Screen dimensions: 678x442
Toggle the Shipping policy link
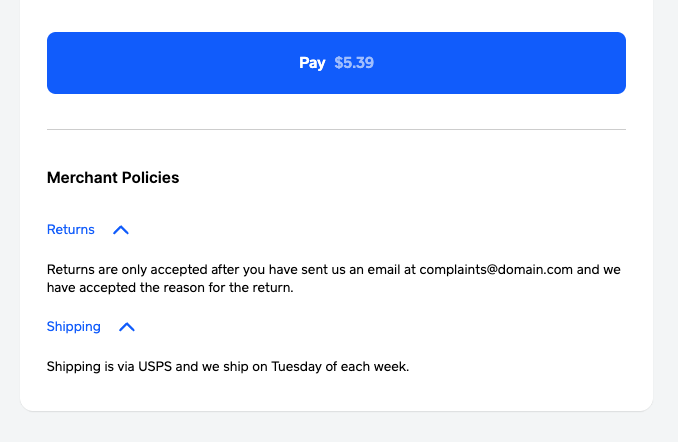pyautogui.click(x=74, y=327)
